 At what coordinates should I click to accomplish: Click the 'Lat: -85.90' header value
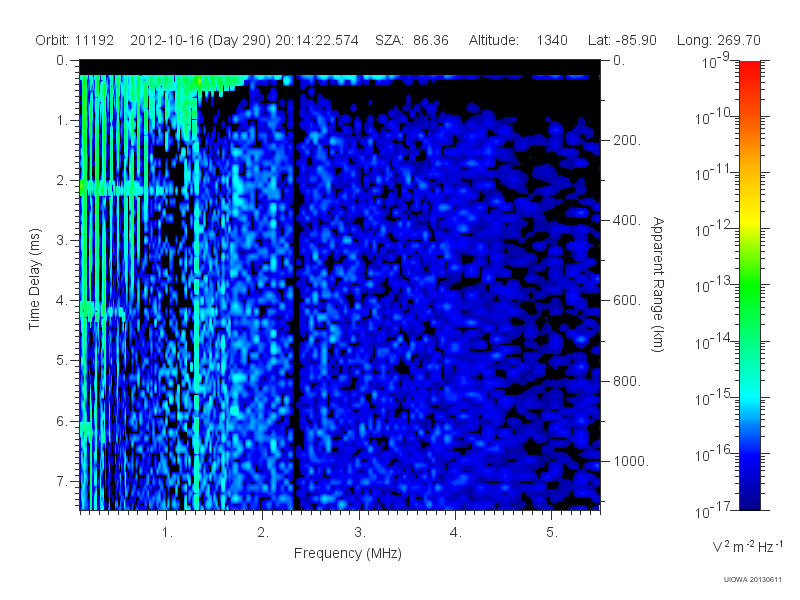(622, 40)
